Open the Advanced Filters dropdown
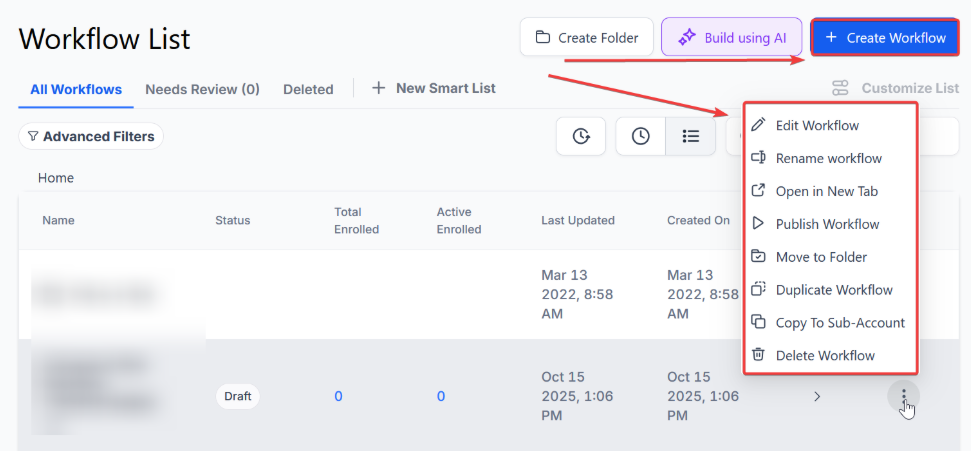The width and height of the screenshot is (971, 451). tap(91, 136)
